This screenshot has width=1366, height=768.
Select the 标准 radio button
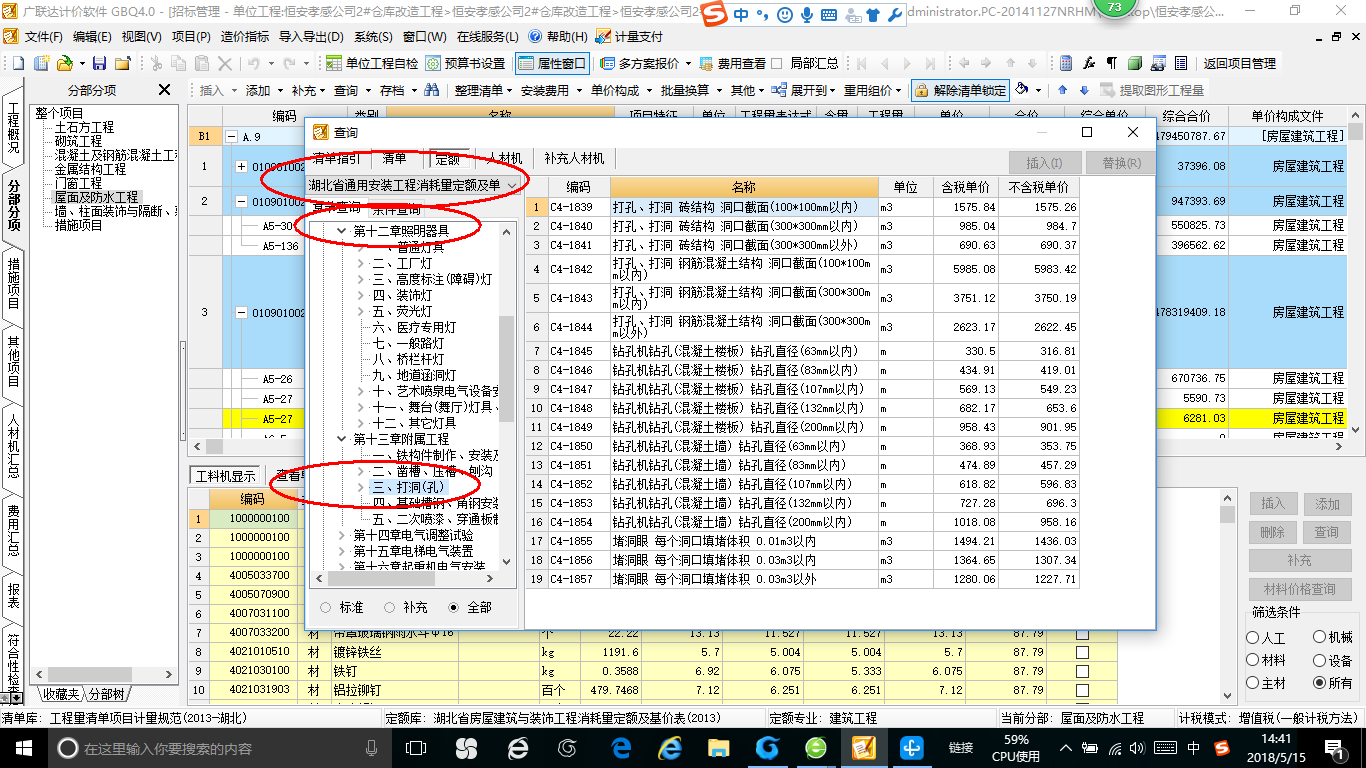pyautogui.click(x=325, y=607)
